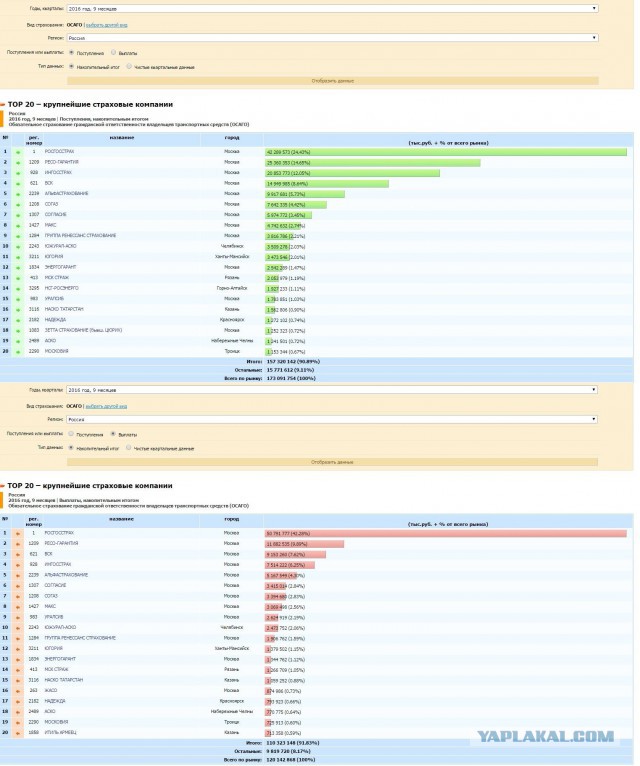Follow выбрать другой вид link in top form
The image size is (640, 766).
click(107, 25)
